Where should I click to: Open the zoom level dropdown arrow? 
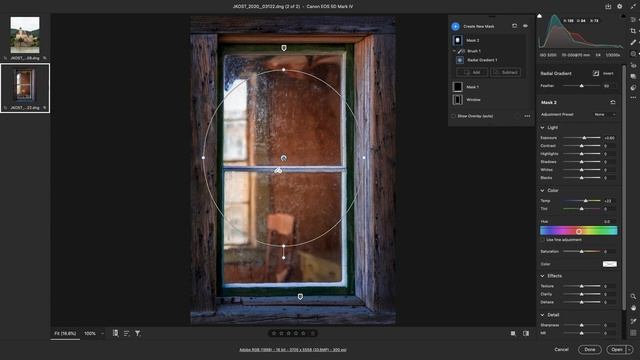pos(102,333)
